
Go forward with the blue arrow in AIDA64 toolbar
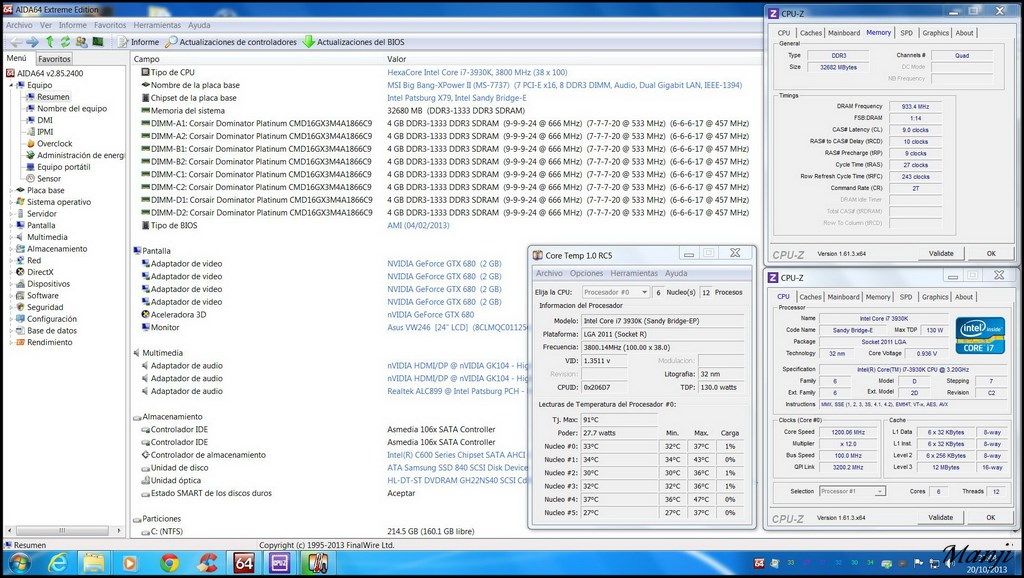point(32,42)
